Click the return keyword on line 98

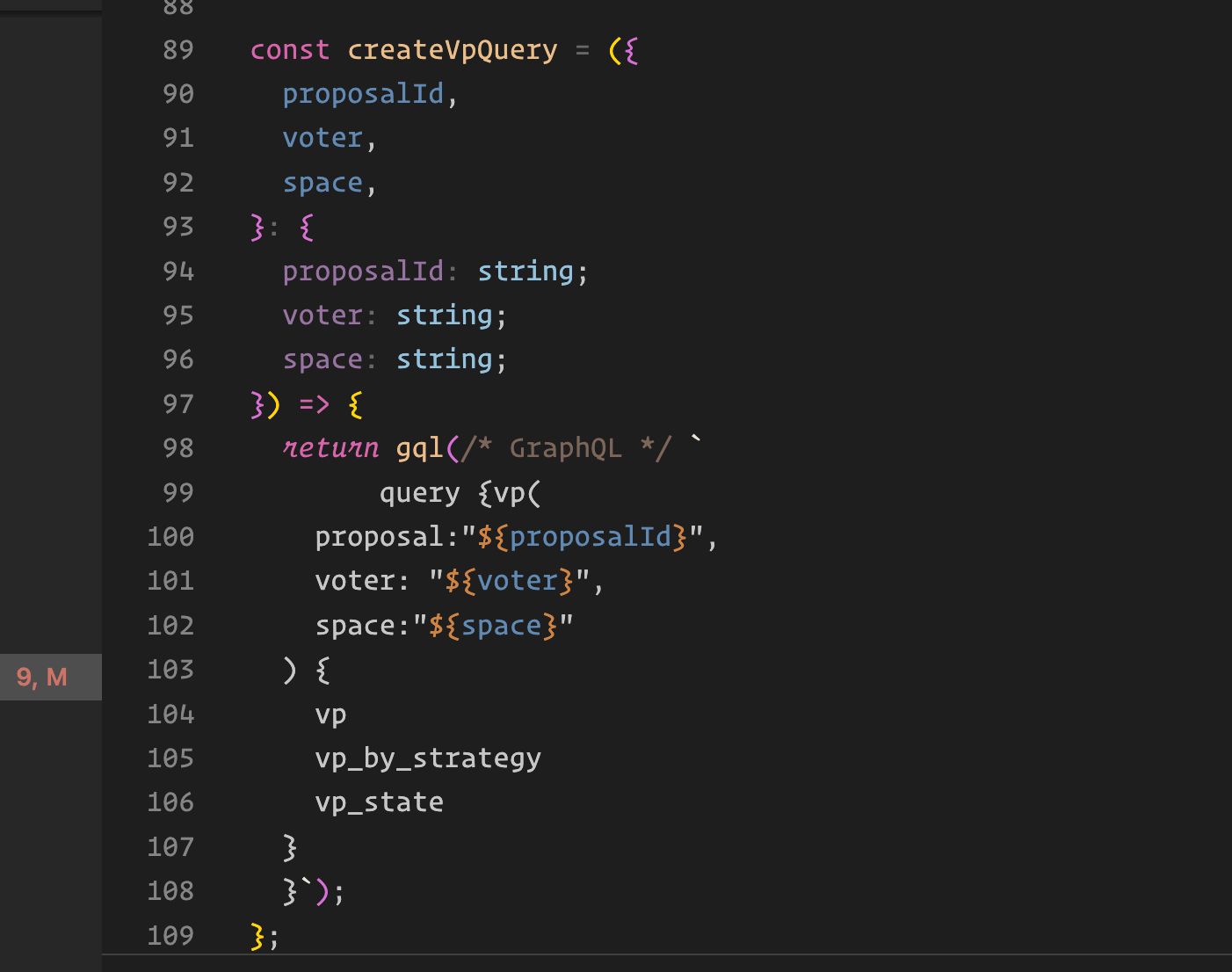(x=330, y=448)
